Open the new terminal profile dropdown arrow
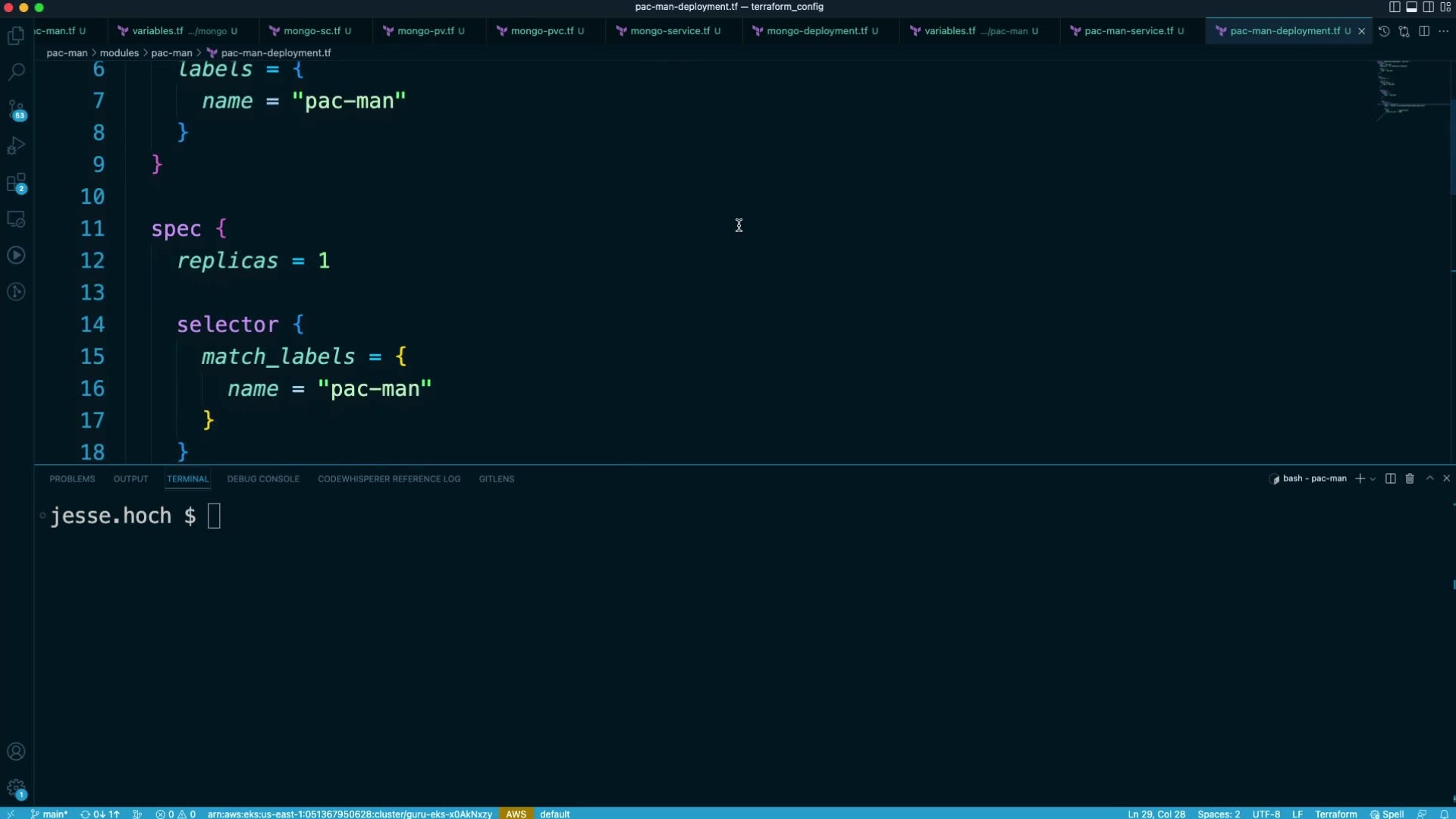 tap(1373, 479)
